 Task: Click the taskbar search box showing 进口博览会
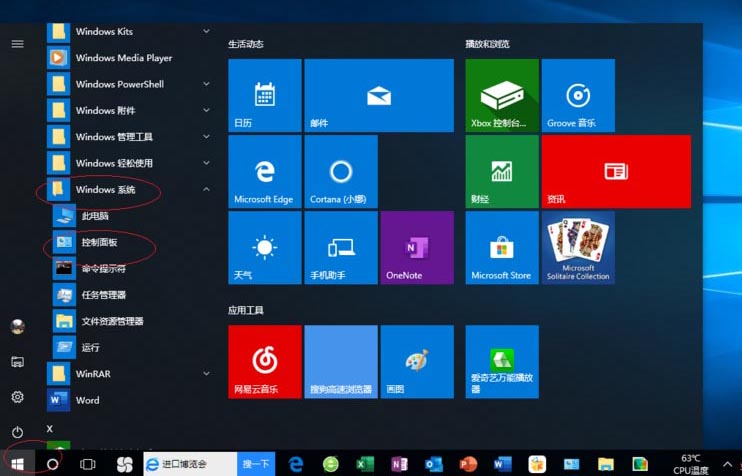pos(190,464)
